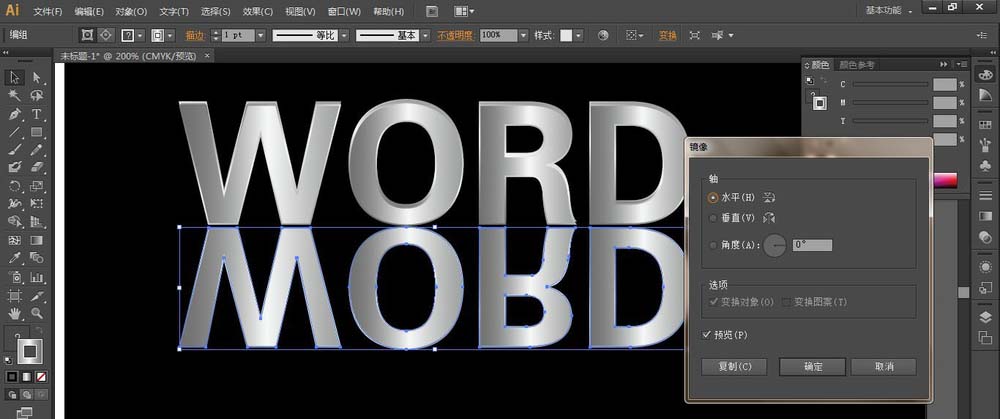This screenshot has height=419, width=1000.
Task: Open workspace switcher dropdown
Action: [x=889, y=11]
